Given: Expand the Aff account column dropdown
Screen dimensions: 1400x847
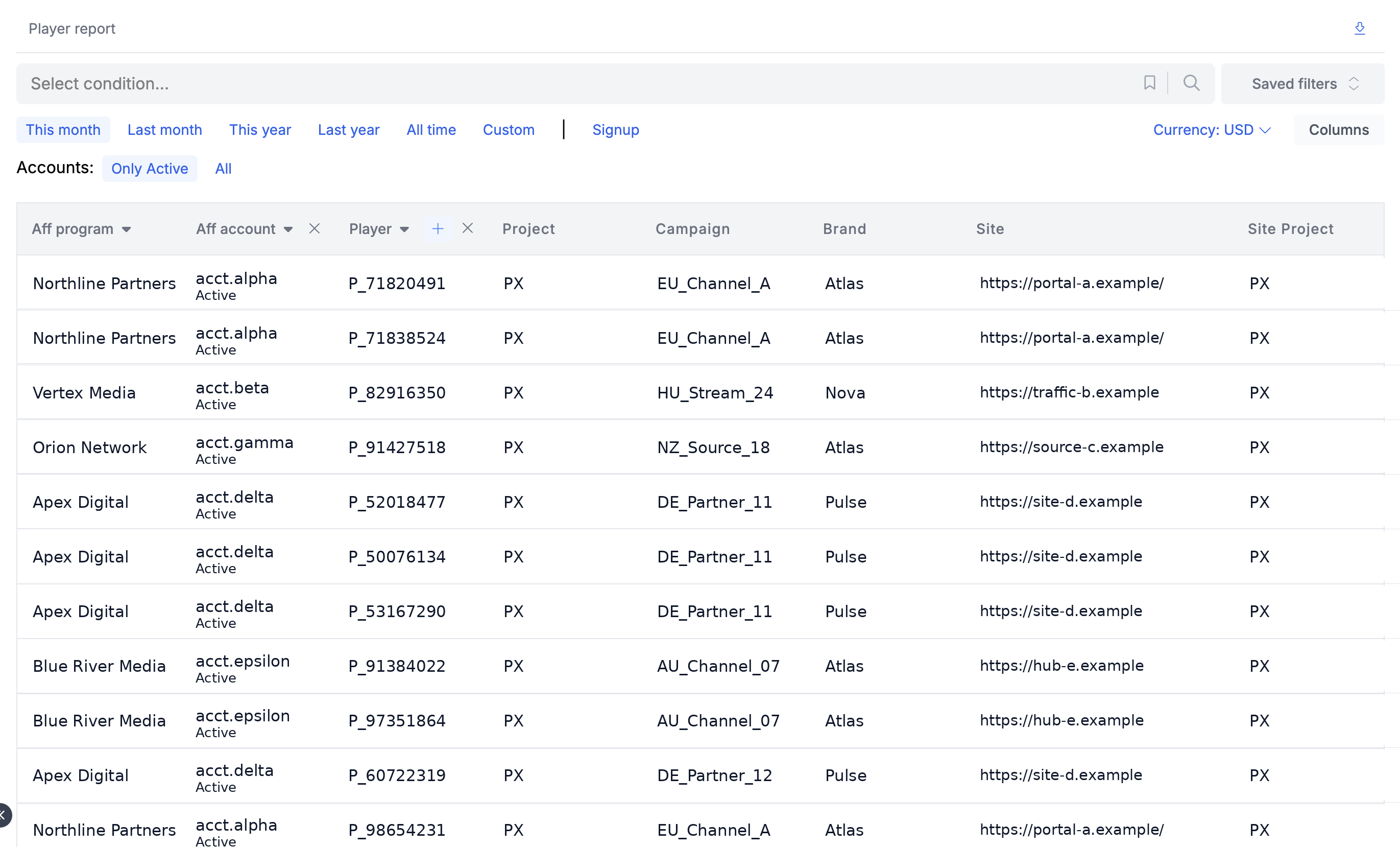Looking at the screenshot, I should pyautogui.click(x=288, y=229).
